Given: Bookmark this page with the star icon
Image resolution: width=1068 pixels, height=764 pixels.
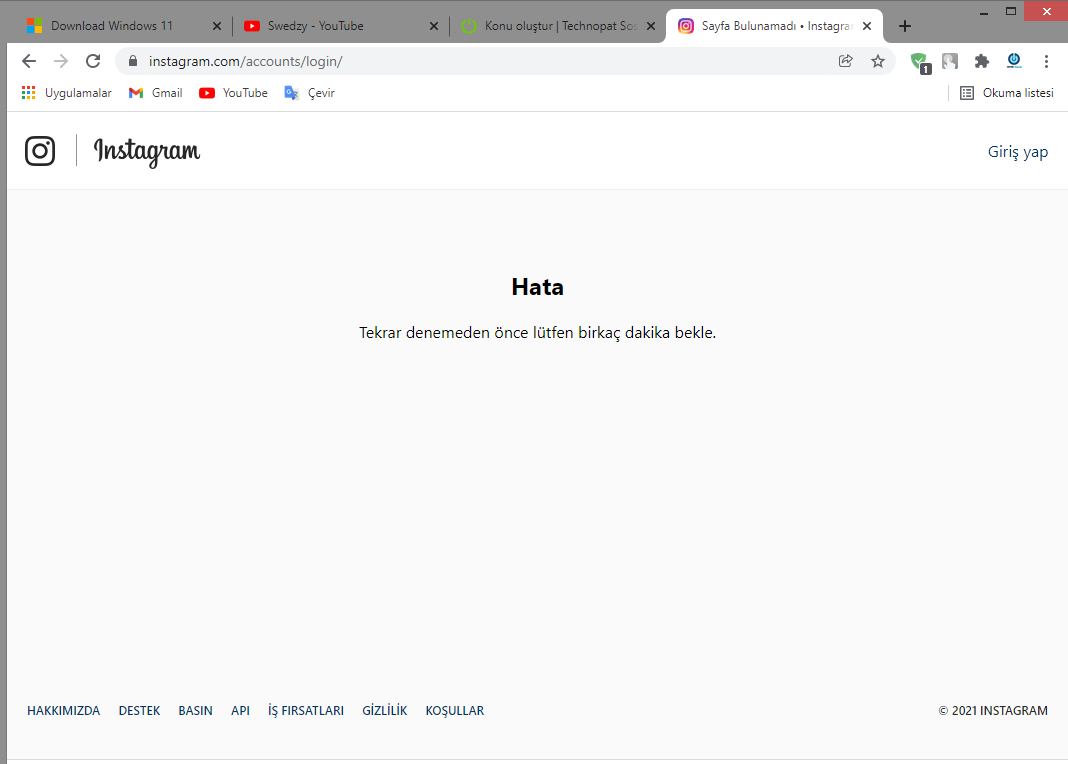Looking at the screenshot, I should coord(878,61).
